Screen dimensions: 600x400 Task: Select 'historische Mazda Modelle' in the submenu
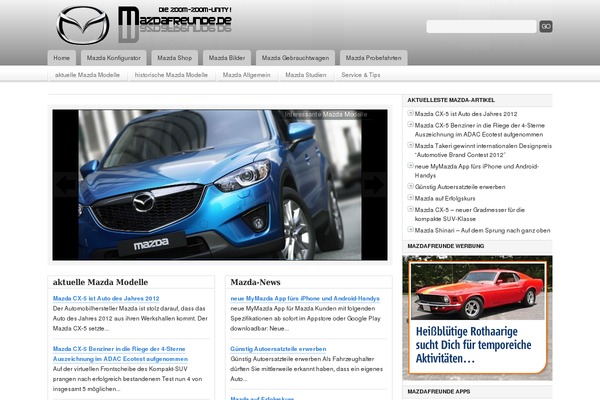171,75
